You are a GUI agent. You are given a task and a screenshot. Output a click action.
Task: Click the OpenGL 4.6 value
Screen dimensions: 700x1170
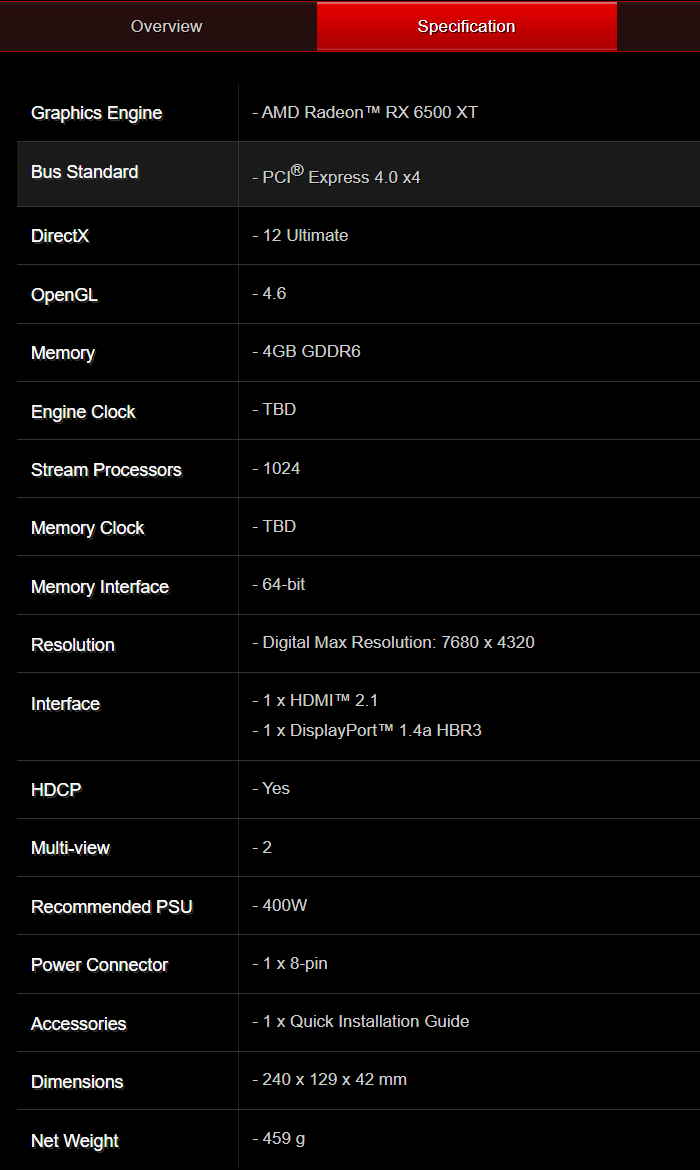click(x=269, y=293)
